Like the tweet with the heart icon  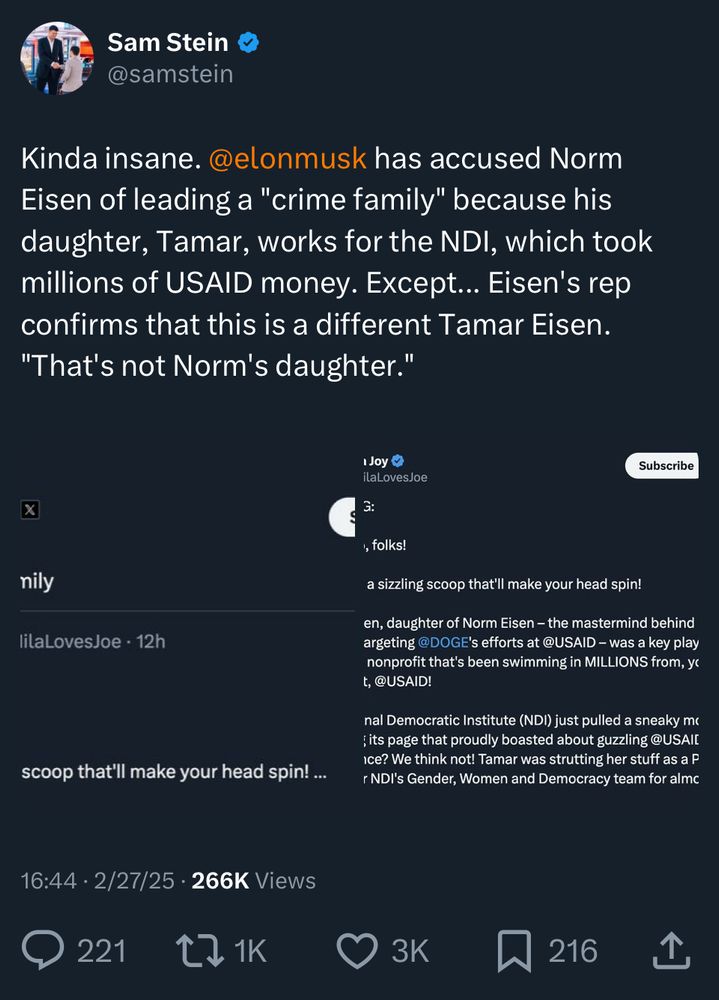[356, 950]
